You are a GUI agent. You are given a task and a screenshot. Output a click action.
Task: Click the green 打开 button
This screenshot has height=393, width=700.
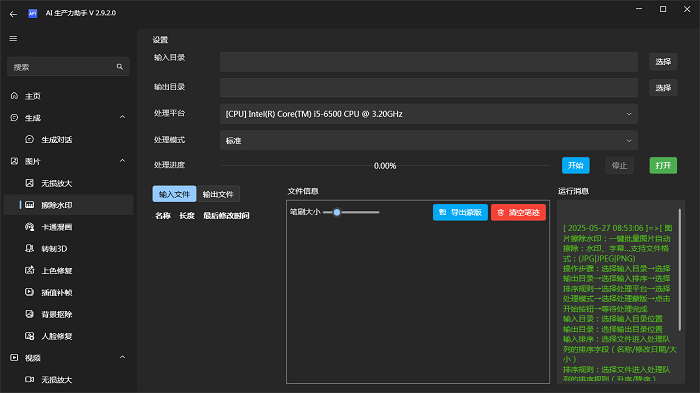[663, 165]
